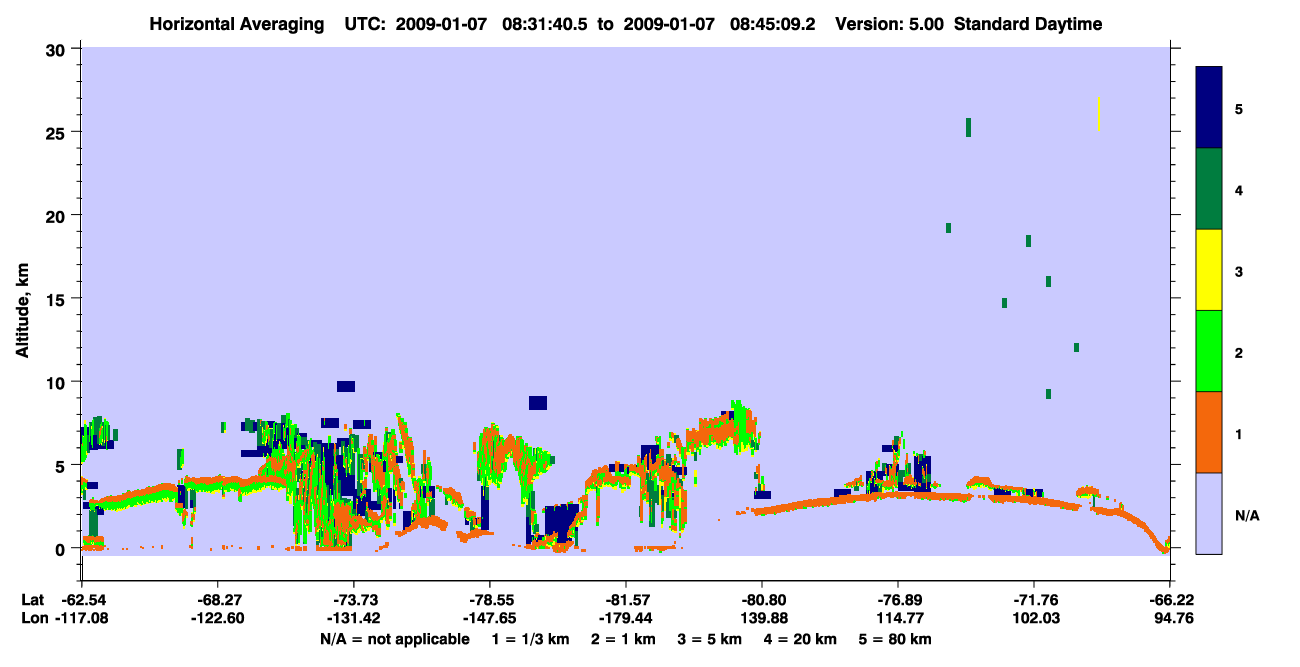Click the 'Horizontal Averaging' title text

235,24
